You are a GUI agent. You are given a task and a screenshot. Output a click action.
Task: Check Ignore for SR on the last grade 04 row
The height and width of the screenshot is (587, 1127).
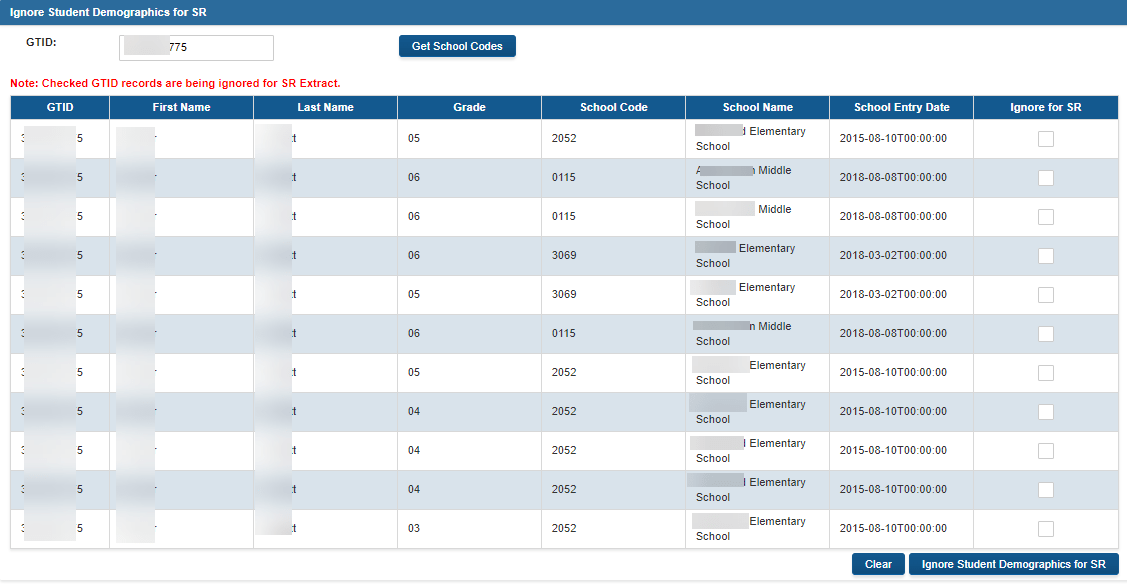point(1045,489)
